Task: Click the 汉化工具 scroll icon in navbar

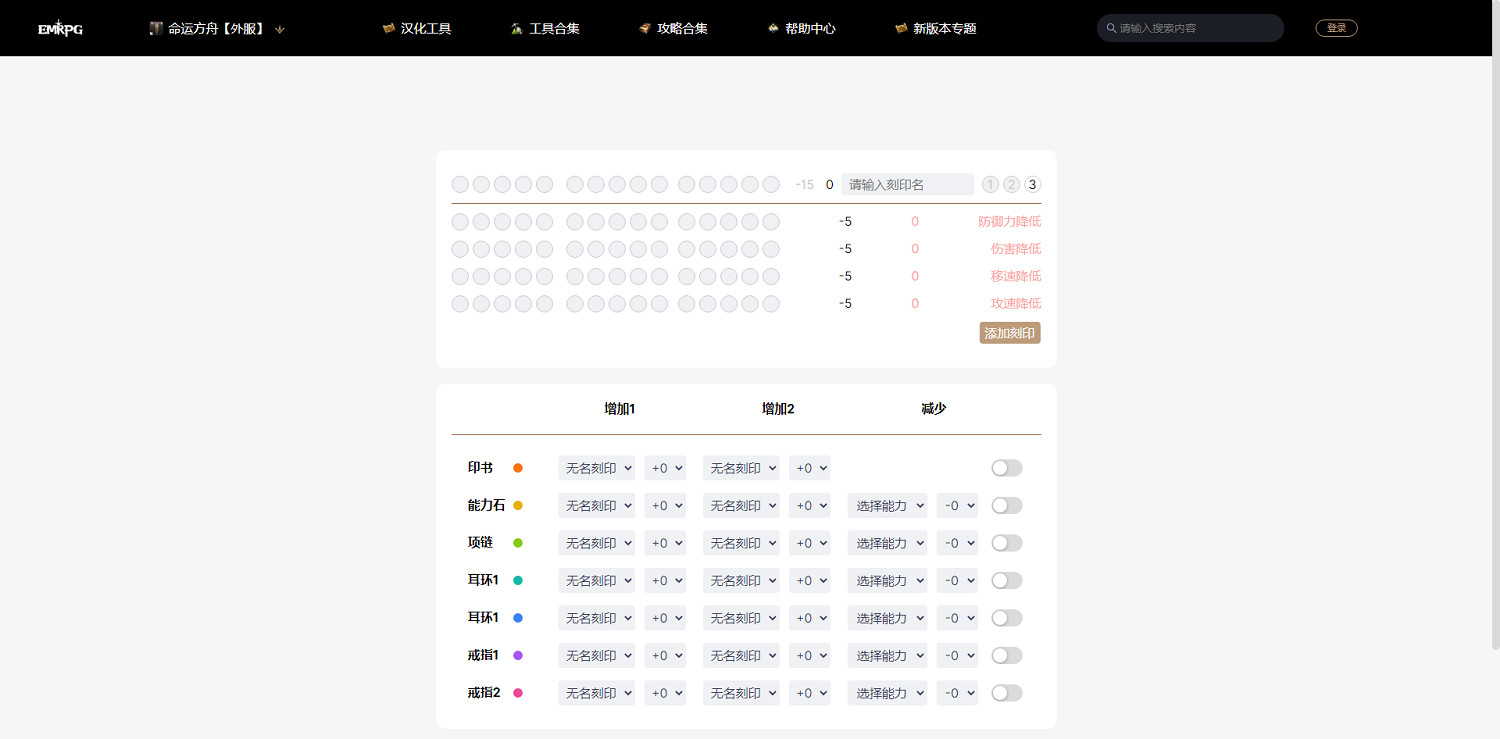Action: coord(388,28)
